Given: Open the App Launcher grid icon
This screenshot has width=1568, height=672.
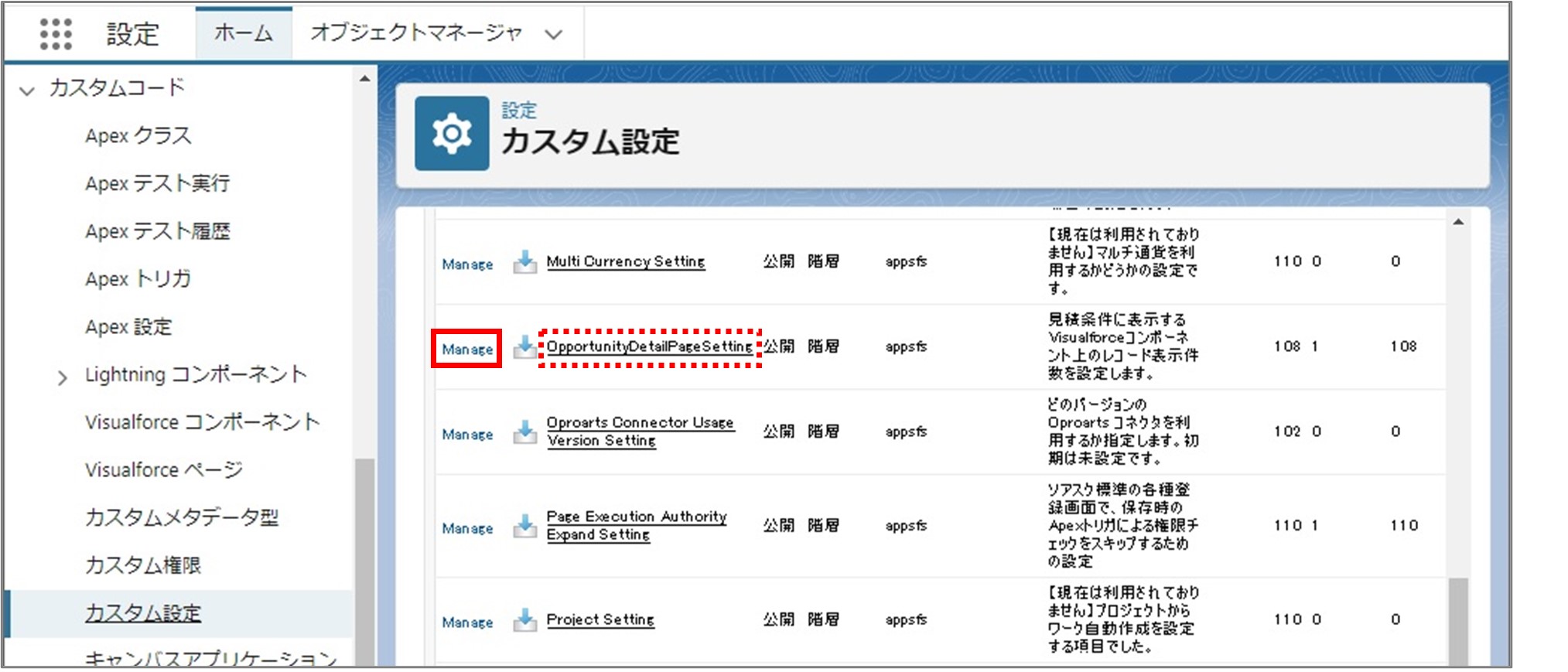Looking at the screenshot, I should tap(56, 34).
